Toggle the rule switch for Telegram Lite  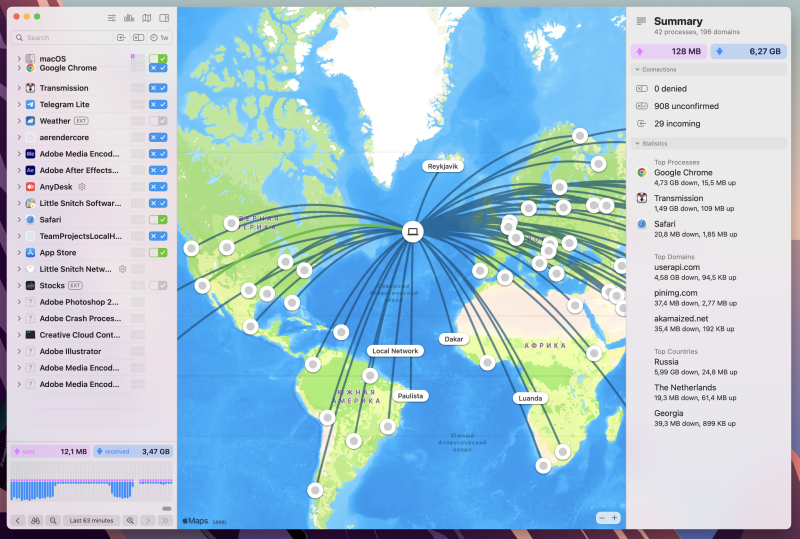(x=158, y=105)
